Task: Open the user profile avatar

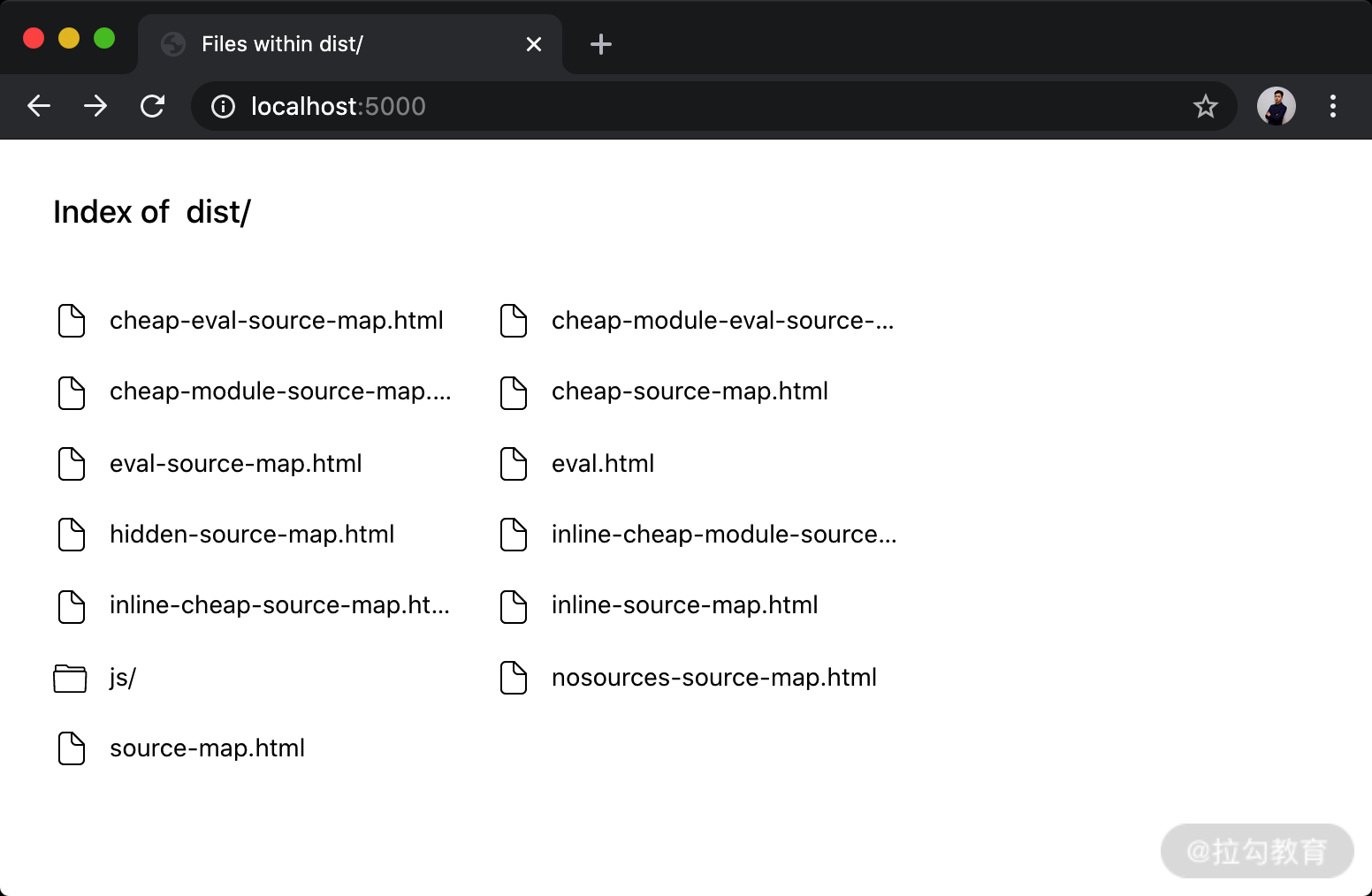Action: pyautogui.click(x=1276, y=107)
